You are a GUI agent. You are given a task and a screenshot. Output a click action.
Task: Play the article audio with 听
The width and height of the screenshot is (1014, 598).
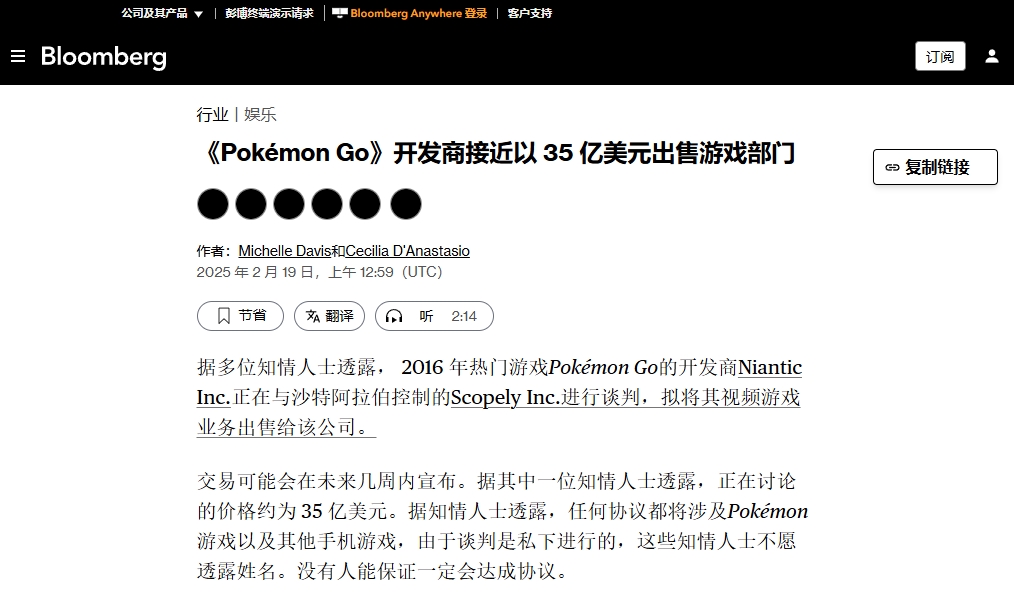click(x=434, y=315)
